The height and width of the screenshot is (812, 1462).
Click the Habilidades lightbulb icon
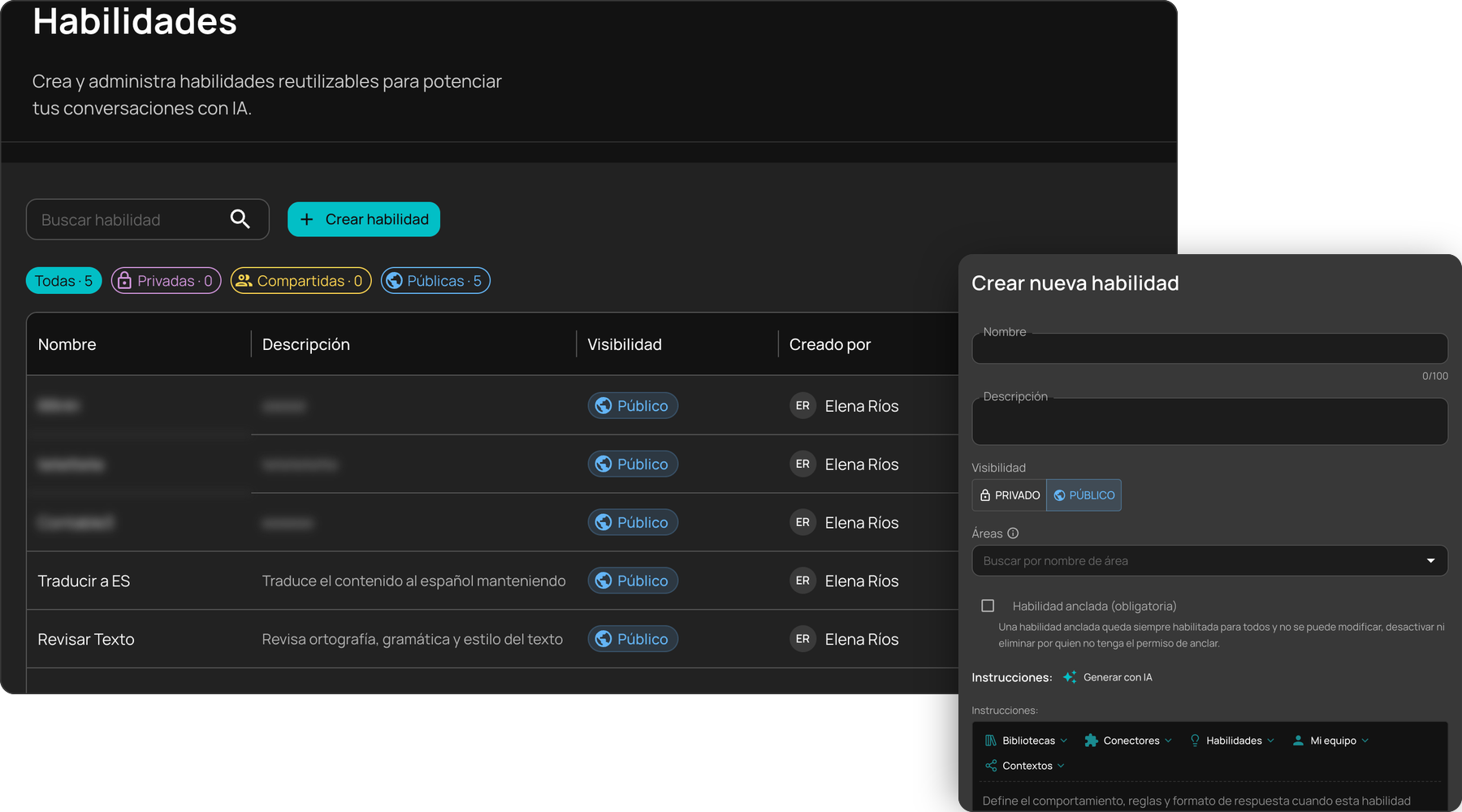pos(1195,741)
